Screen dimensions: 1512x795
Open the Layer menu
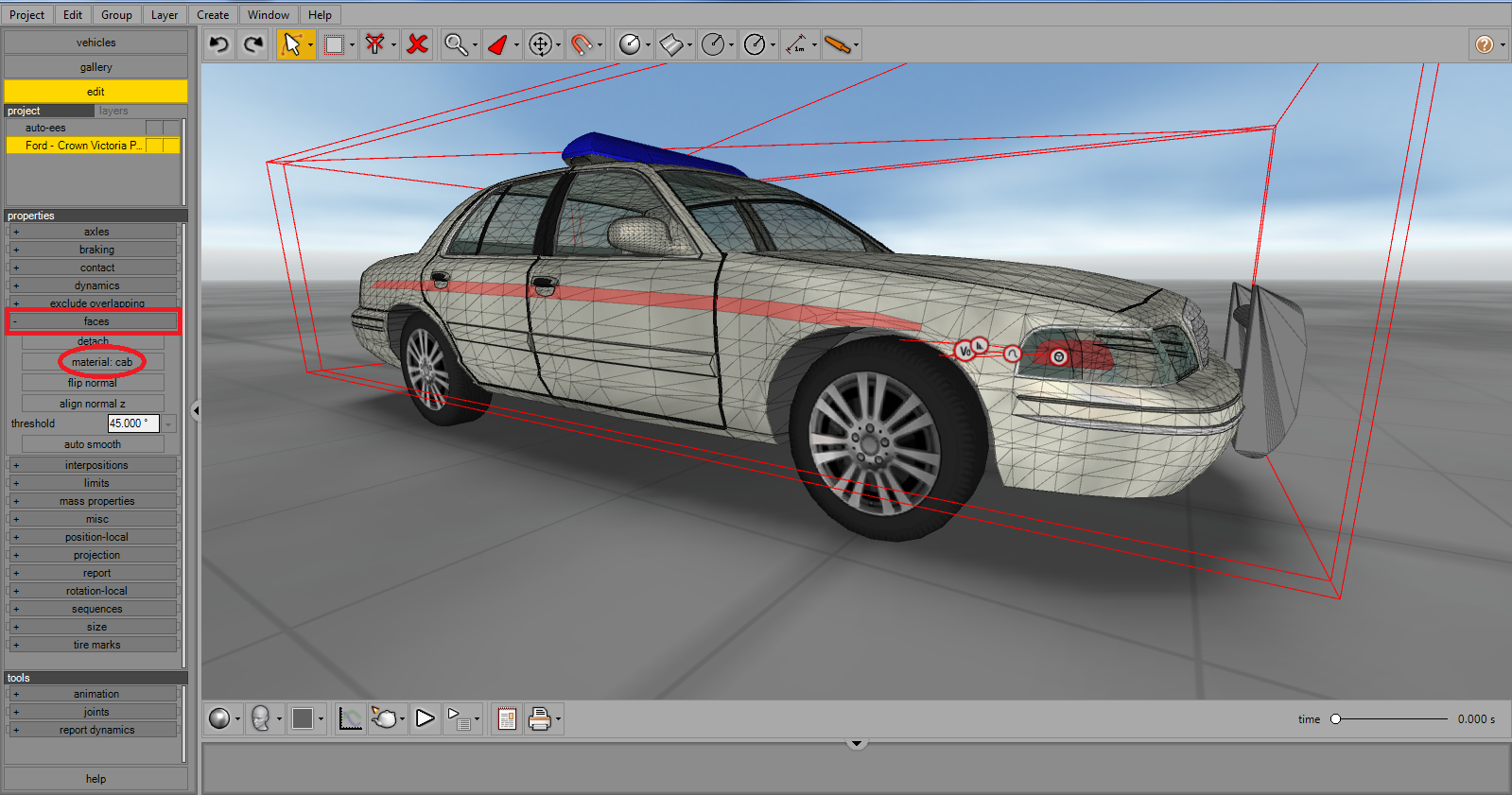[x=165, y=15]
